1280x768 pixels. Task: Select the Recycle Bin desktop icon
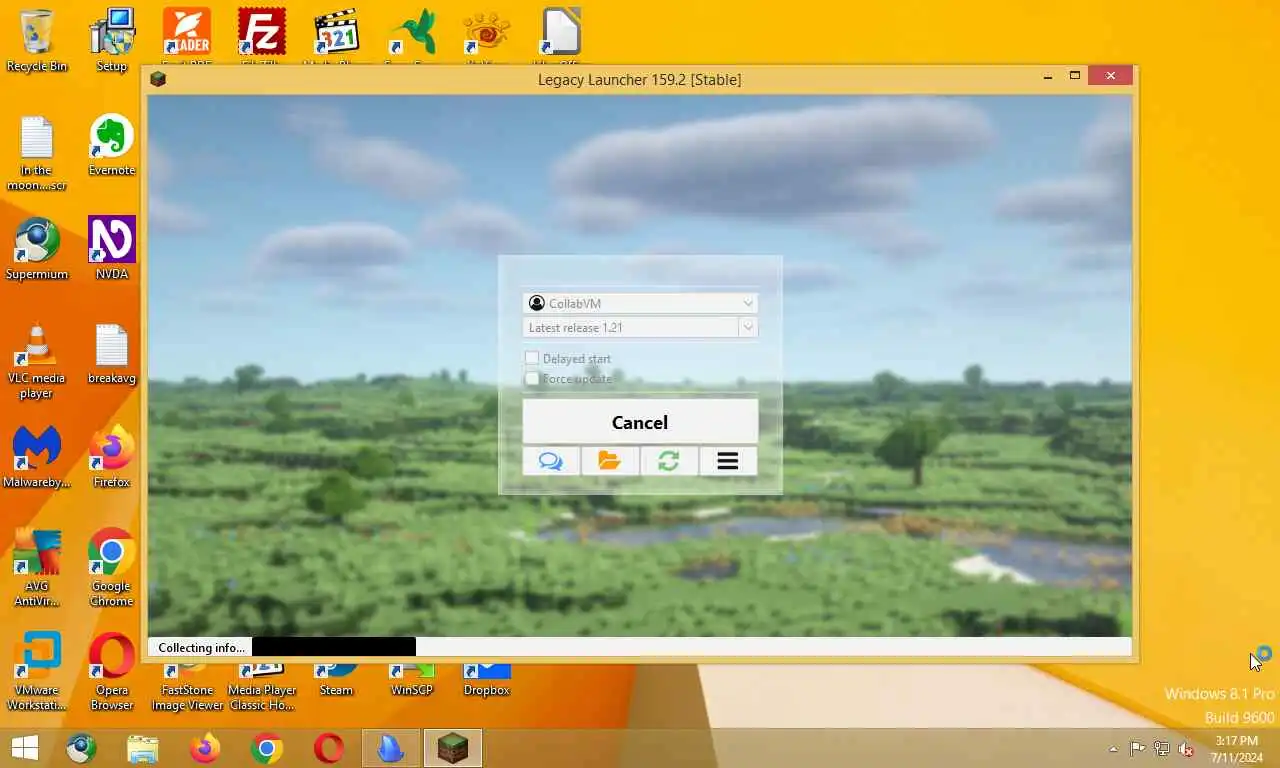point(37,41)
